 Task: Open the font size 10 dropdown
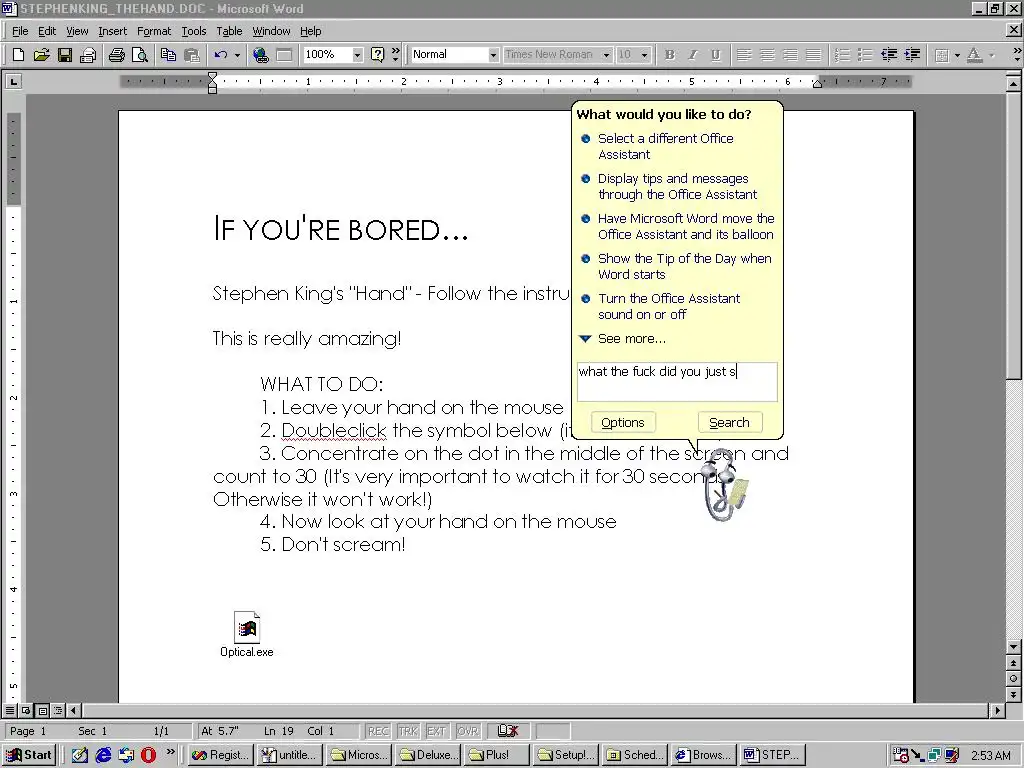pyautogui.click(x=645, y=55)
